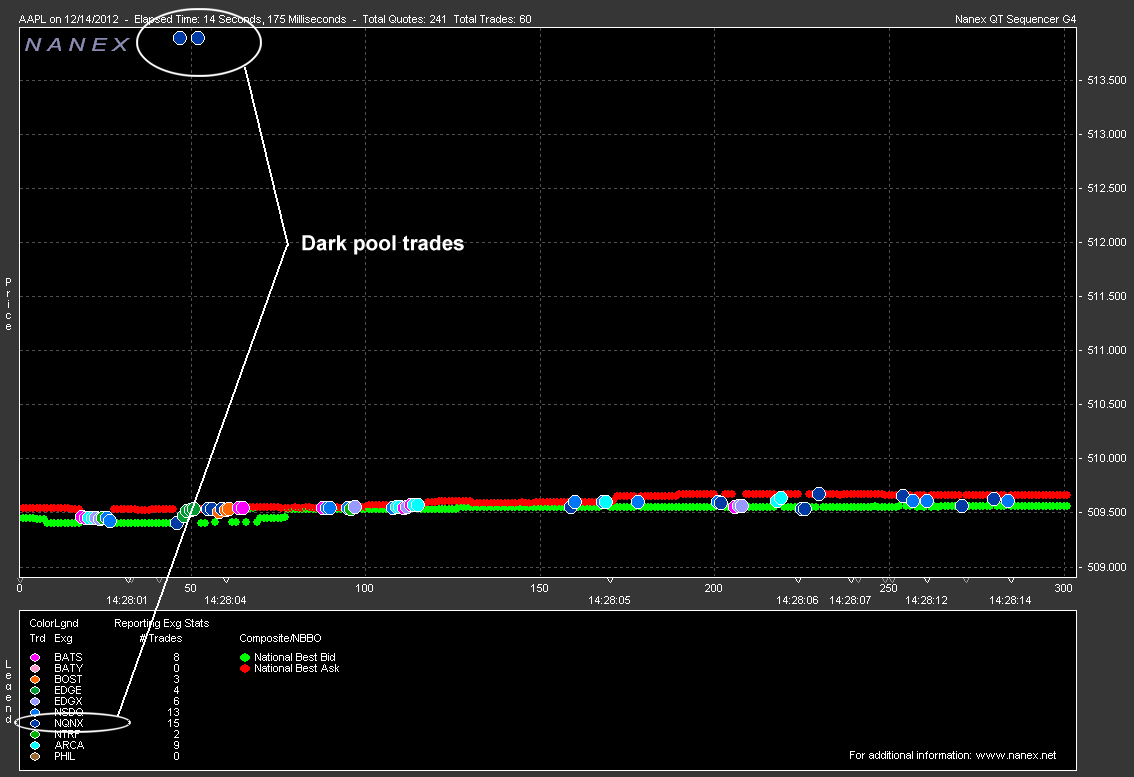Select the 509.500 price axis label
The image size is (1134, 777).
[1107, 512]
